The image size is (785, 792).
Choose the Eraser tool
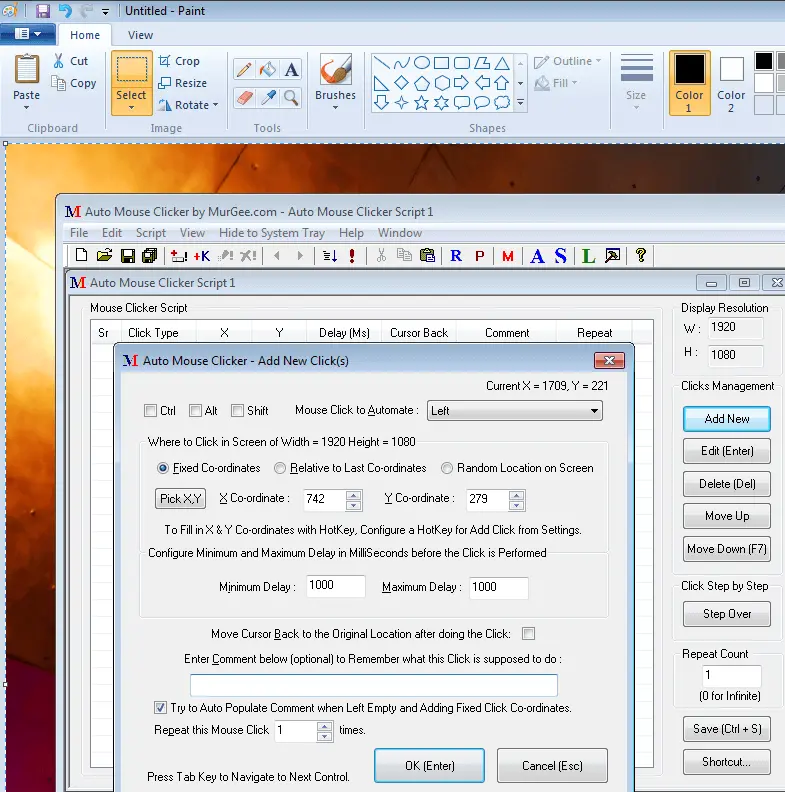244,97
